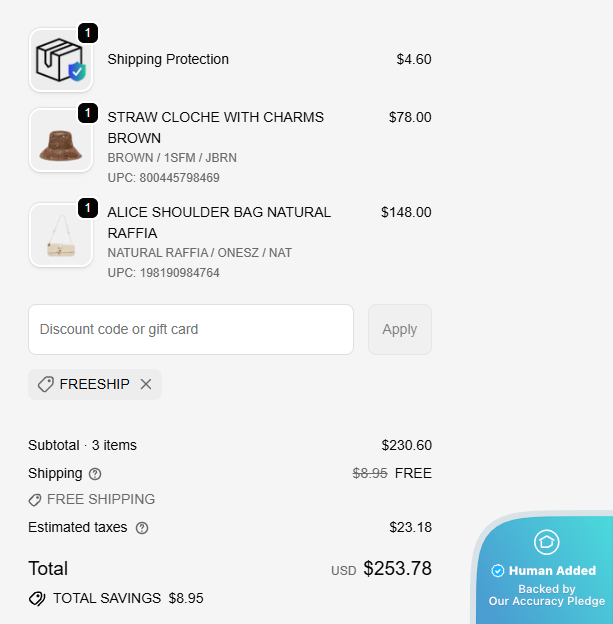The image size is (613, 624).
Task: Click the quantity badge on Shipping Protection
Action: (88, 33)
